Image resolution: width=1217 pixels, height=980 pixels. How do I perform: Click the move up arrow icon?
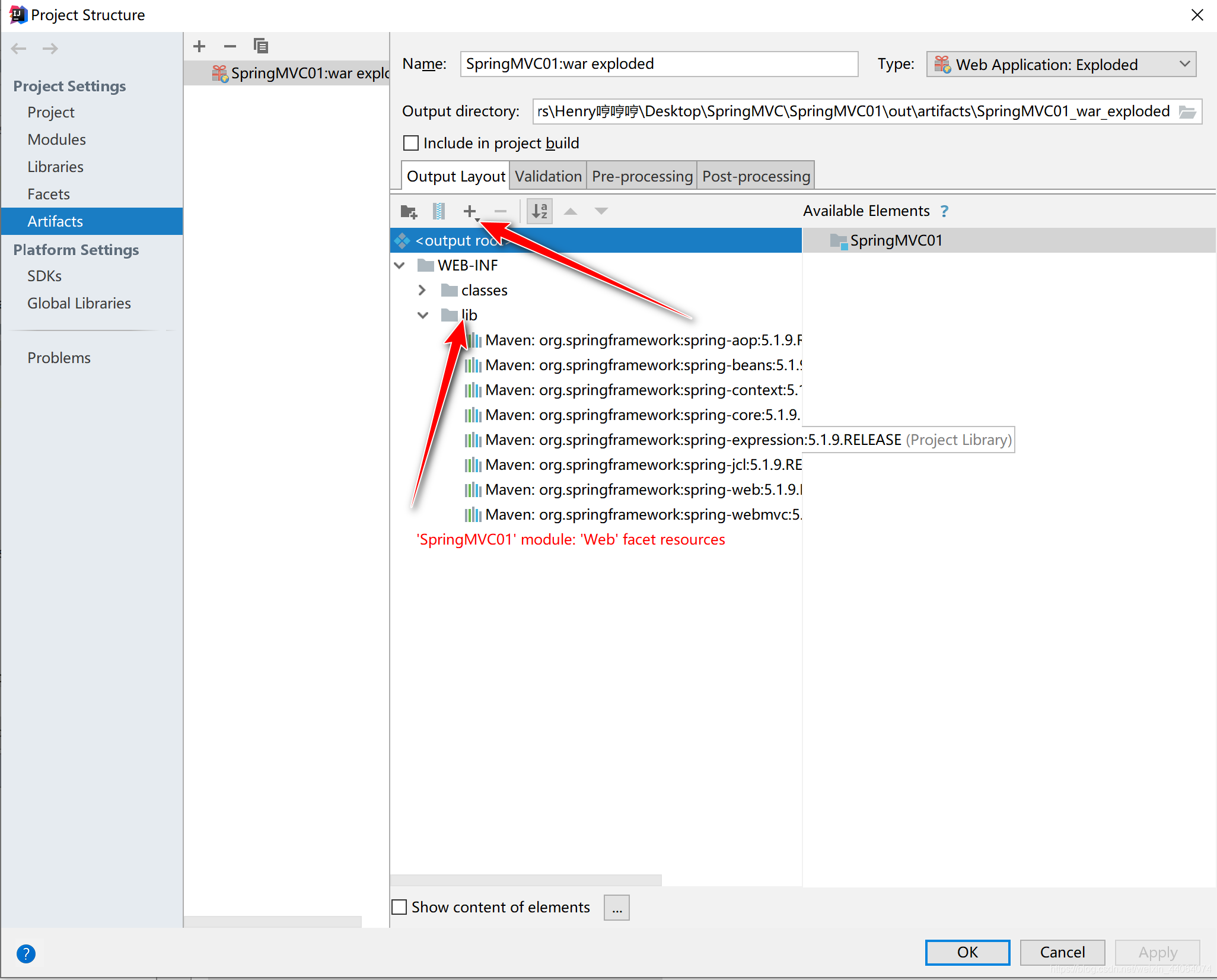[x=571, y=211]
